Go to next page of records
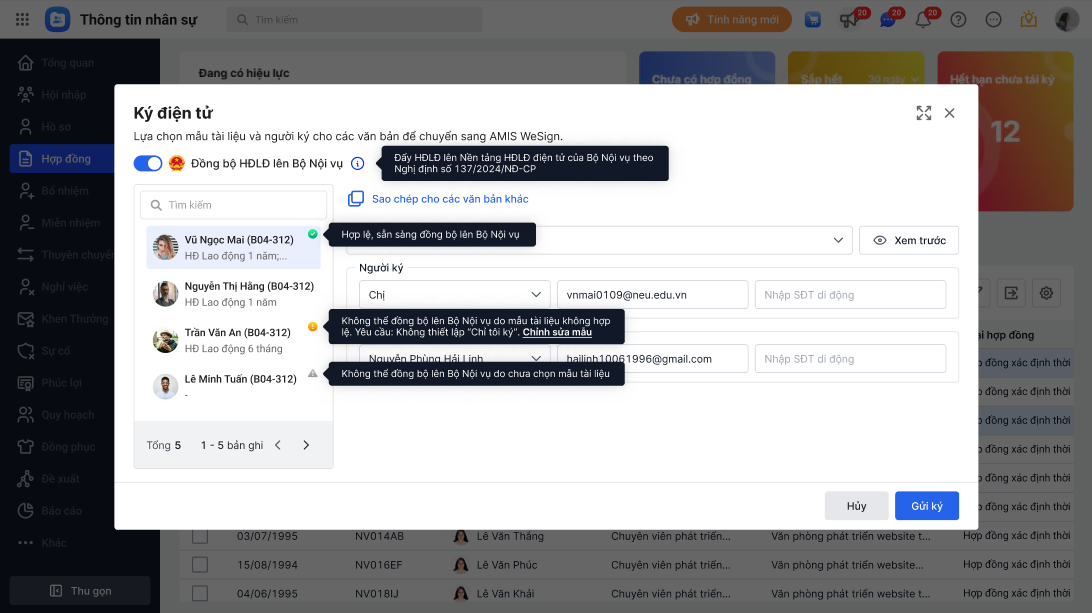1092x613 pixels. click(306, 445)
